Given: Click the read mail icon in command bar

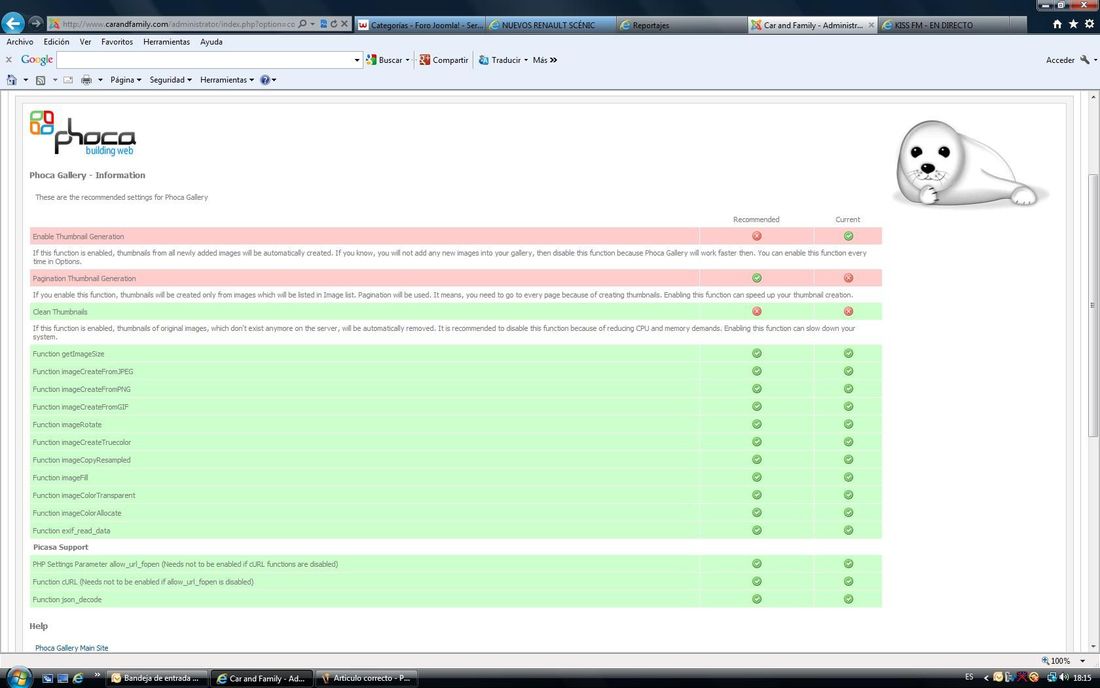Looking at the screenshot, I should 68,80.
